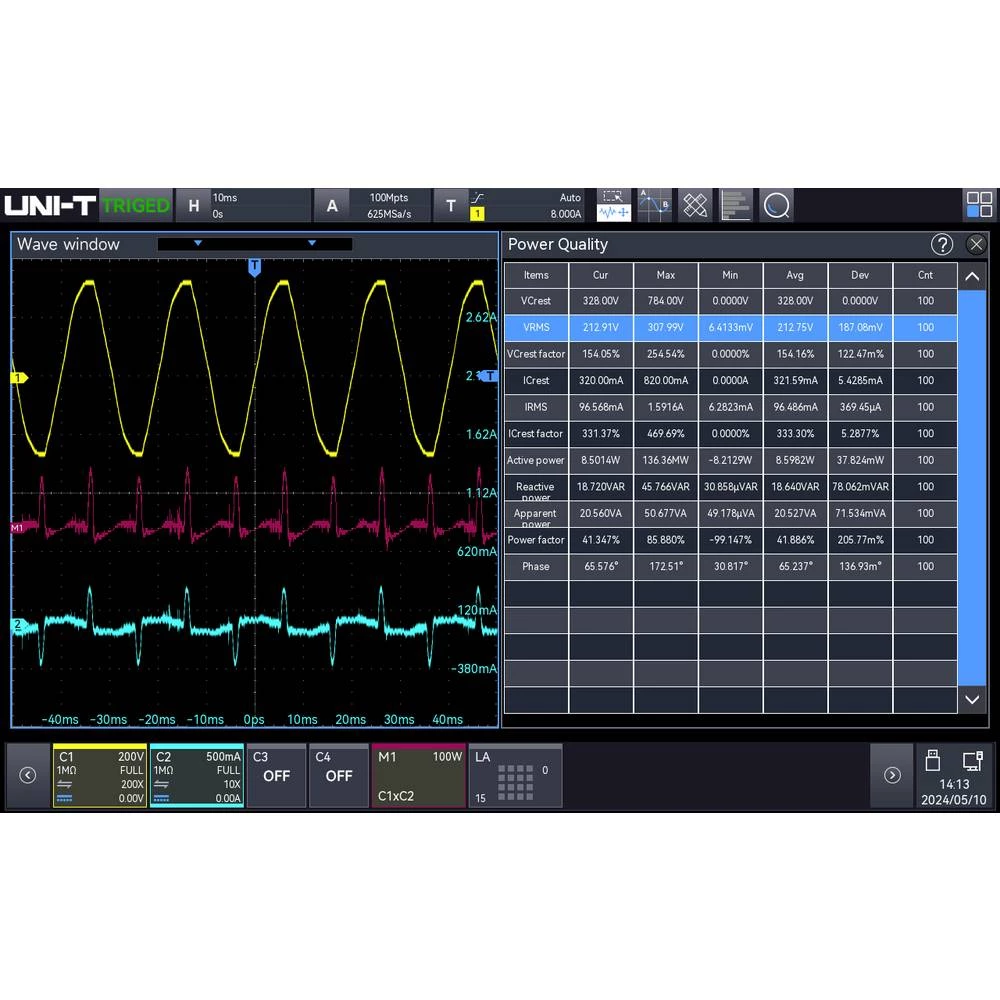Image resolution: width=1000 pixels, height=1000 pixels.
Task: Open math channel M1 C1xC2 tile
Action: click(x=419, y=776)
